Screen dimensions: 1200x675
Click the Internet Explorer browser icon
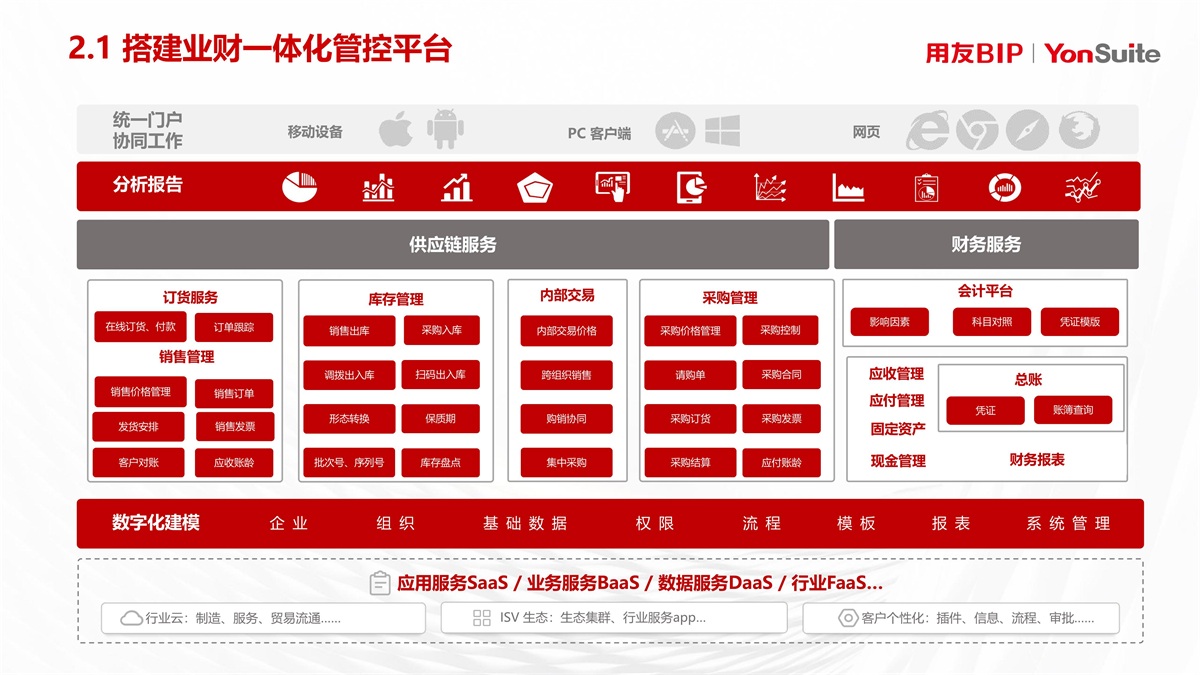(927, 131)
